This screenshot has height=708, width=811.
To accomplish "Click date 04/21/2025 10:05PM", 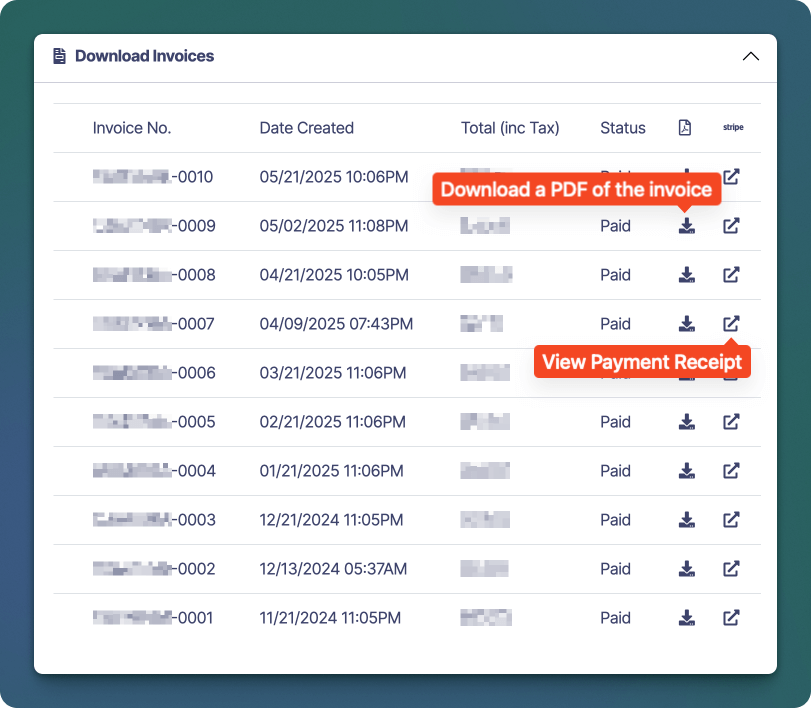I will tap(334, 275).
